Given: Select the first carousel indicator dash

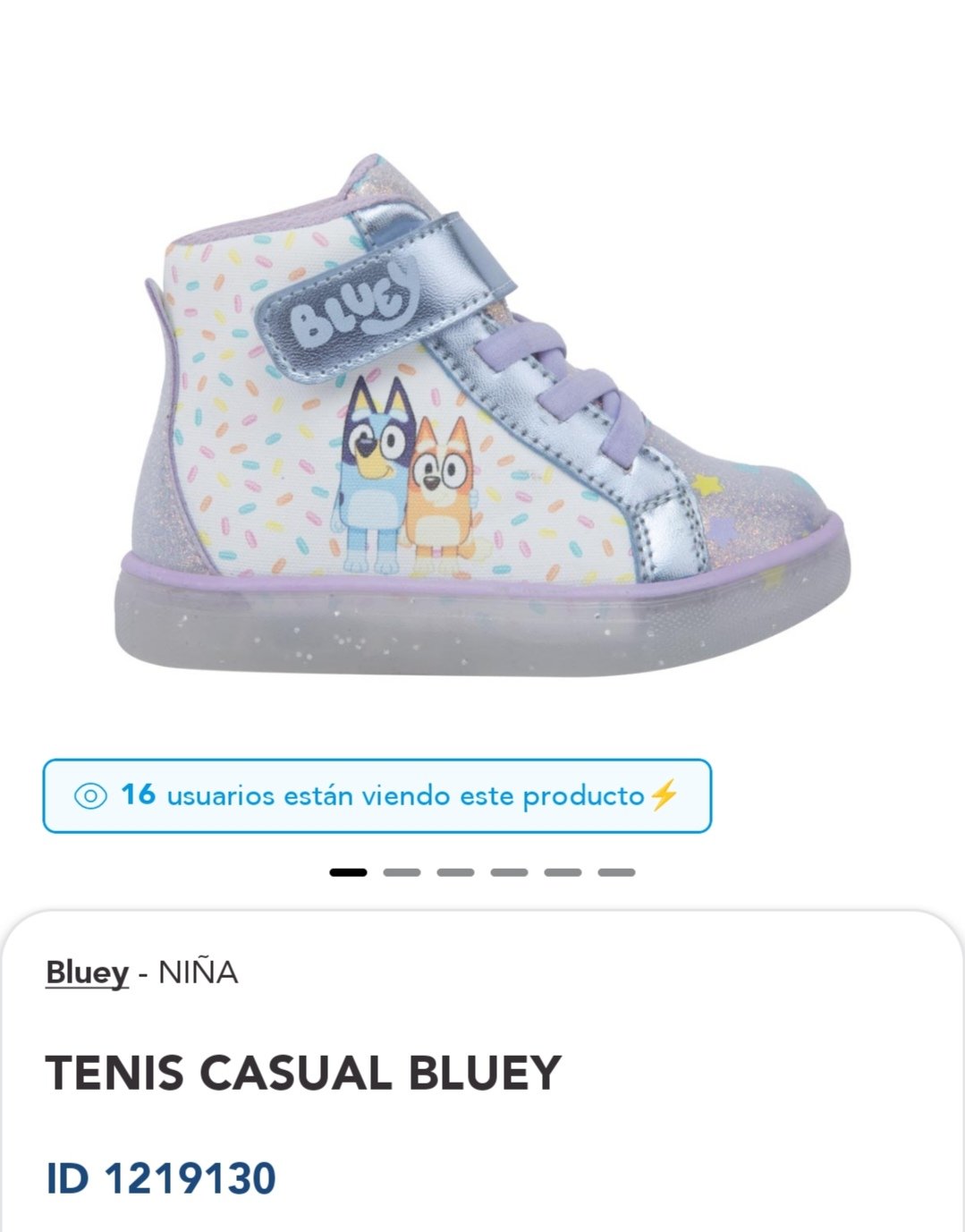Looking at the screenshot, I should [348, 872].
